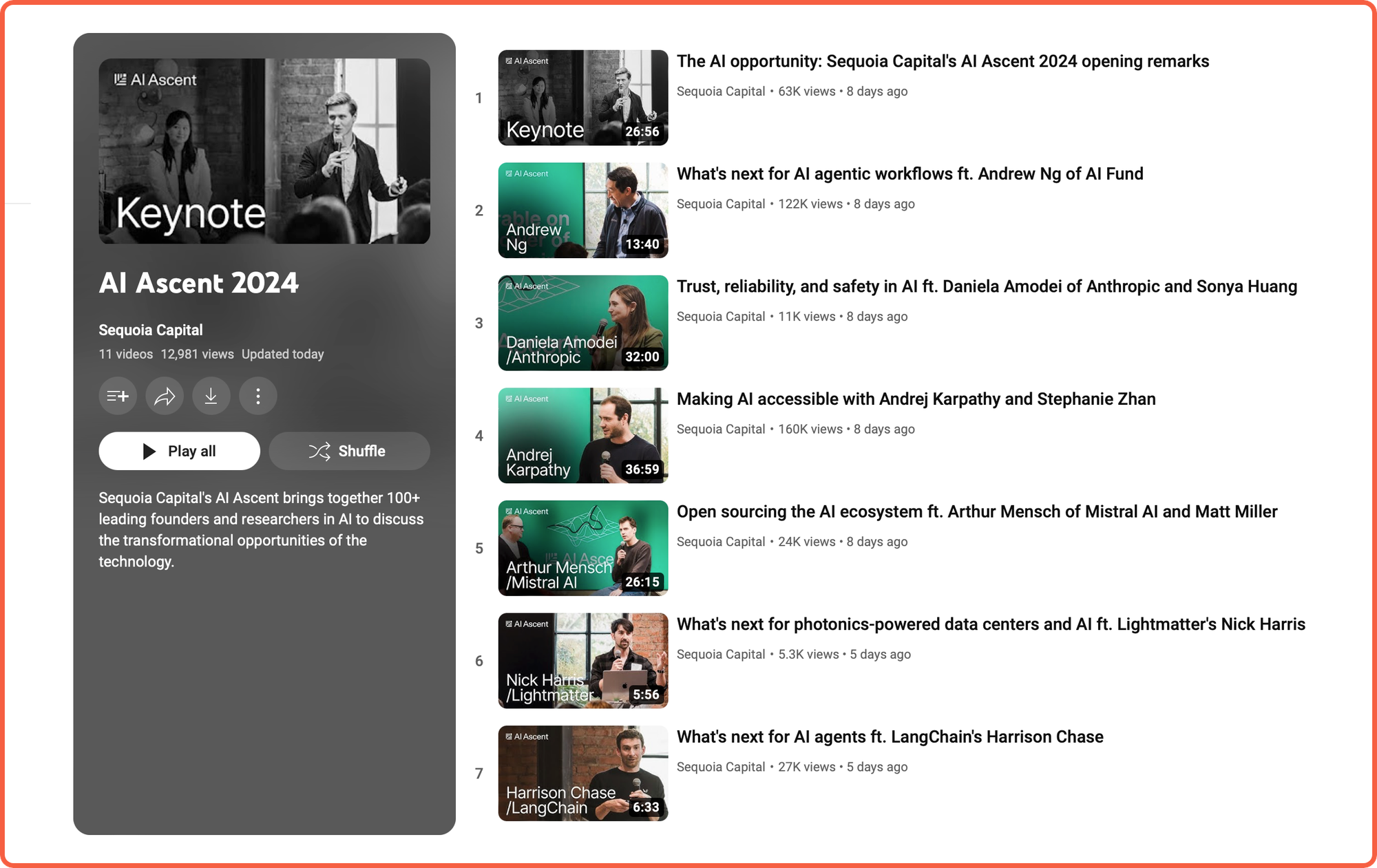Open the photonics-powered data centers video title
Image resolution: width=1377 pixels, height=868 pixels.
(990, 624)
